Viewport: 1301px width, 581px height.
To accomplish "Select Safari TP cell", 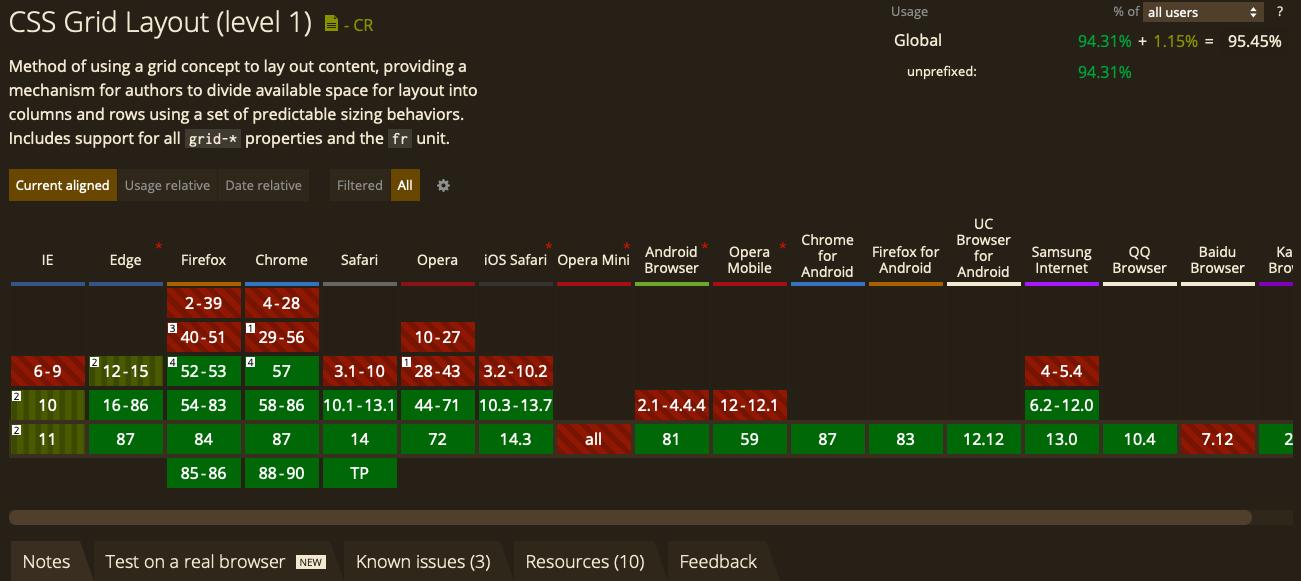I will pyautogui.click(x=360, y=473).
